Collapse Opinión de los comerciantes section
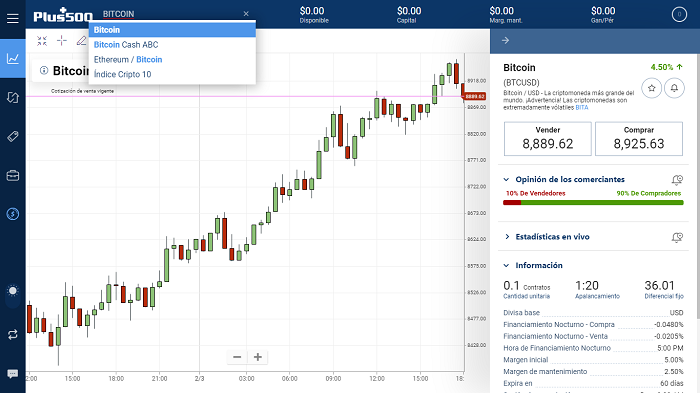 tap(506, 180)
